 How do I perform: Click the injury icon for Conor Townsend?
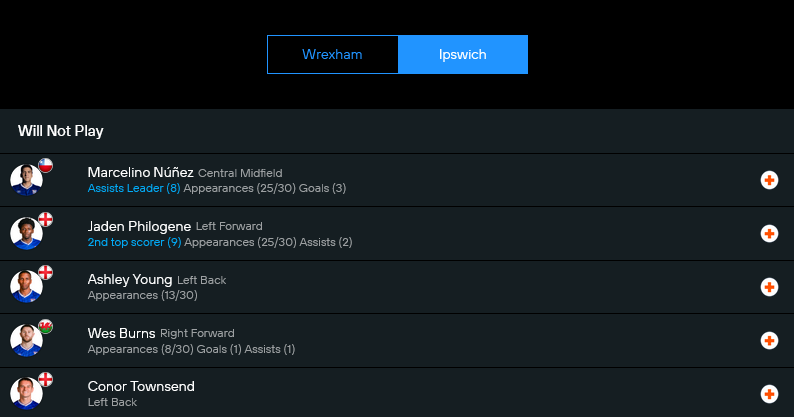(x=769, y=394)
